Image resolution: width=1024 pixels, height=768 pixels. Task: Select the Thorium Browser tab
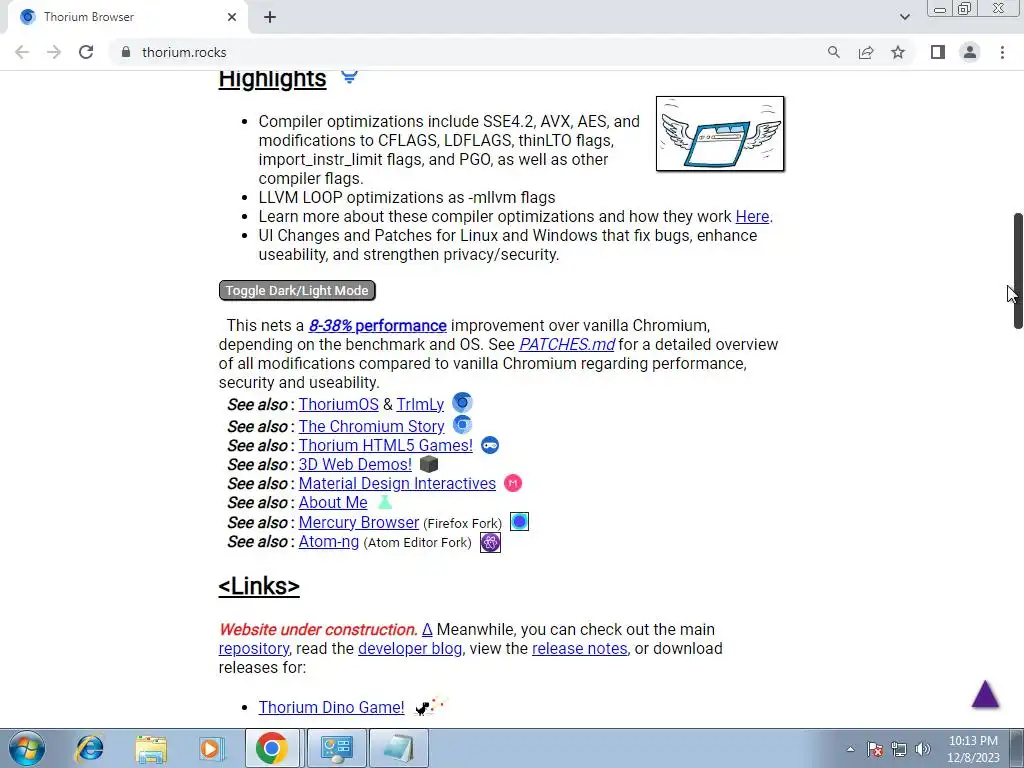tap(127, 17)
